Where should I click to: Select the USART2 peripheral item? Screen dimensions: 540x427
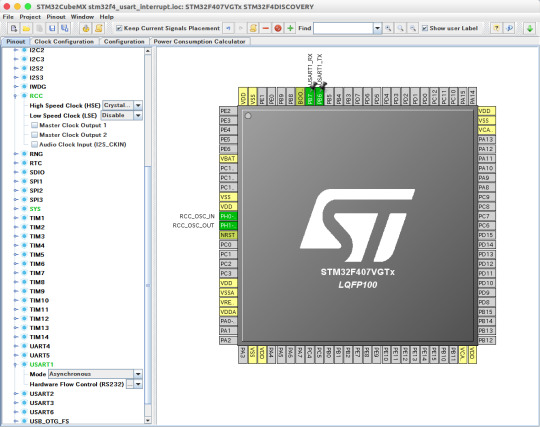(x=42, y=394)
